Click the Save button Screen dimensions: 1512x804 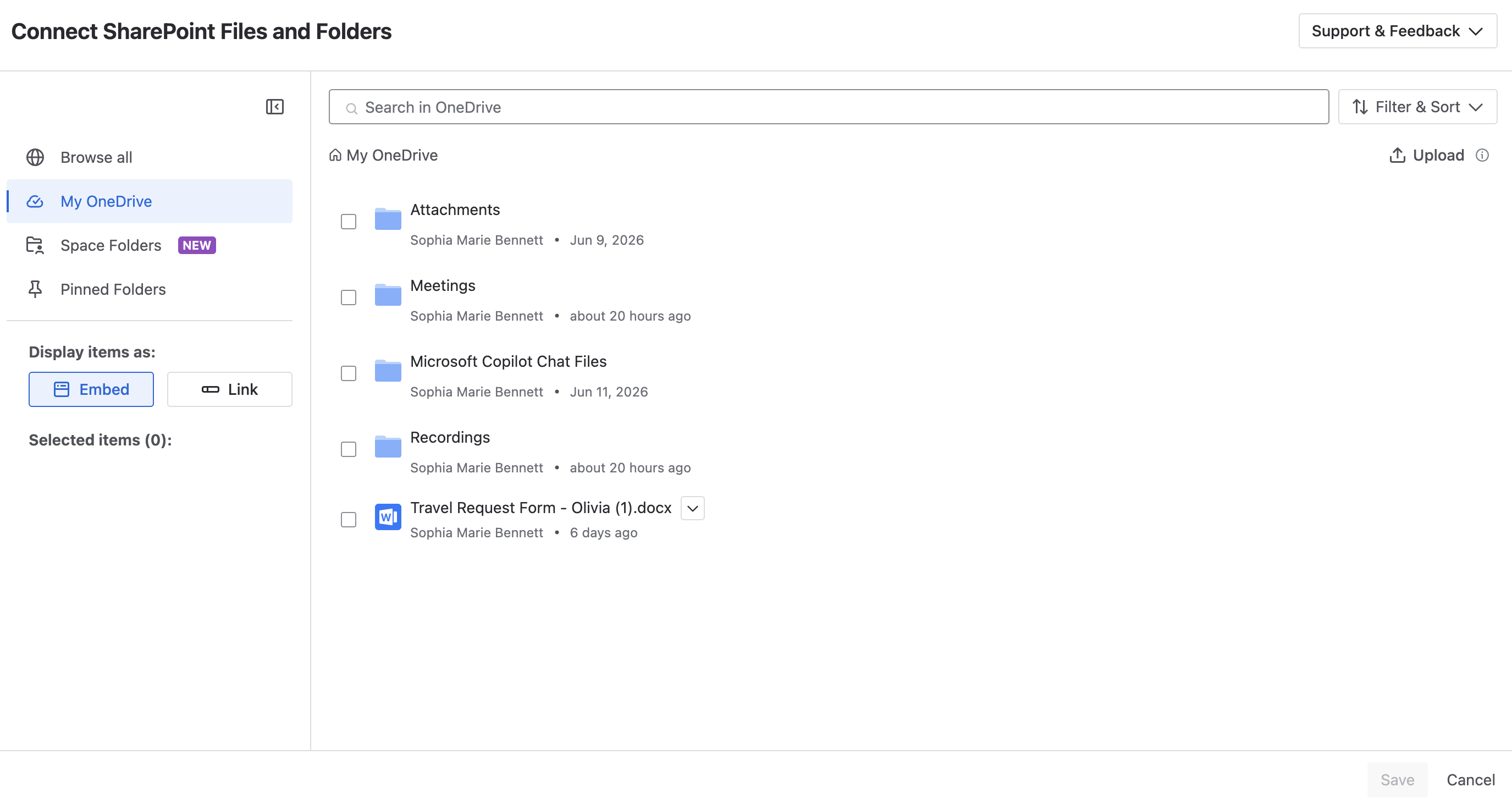tap(1397, 780)
